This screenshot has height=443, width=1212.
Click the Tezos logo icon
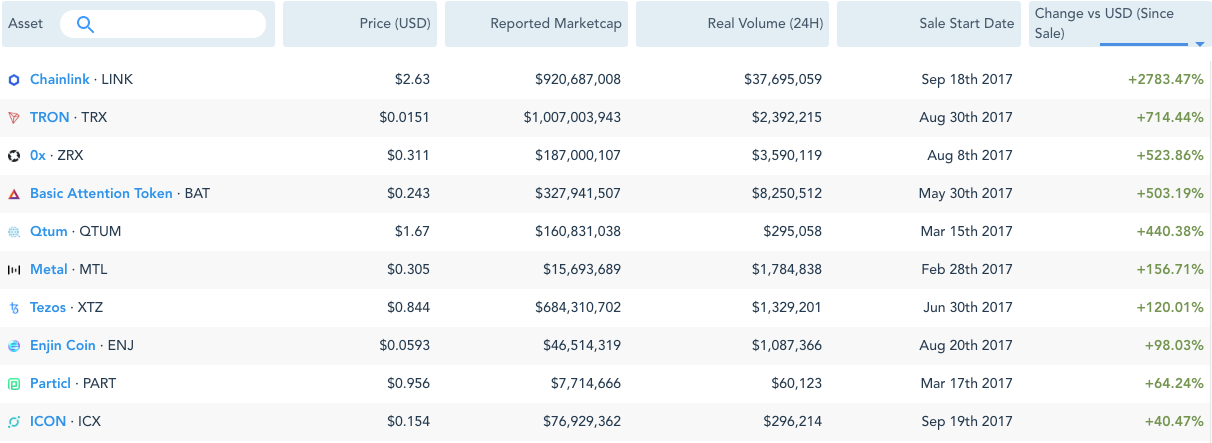pyautogui.click(x=14, y=308)
